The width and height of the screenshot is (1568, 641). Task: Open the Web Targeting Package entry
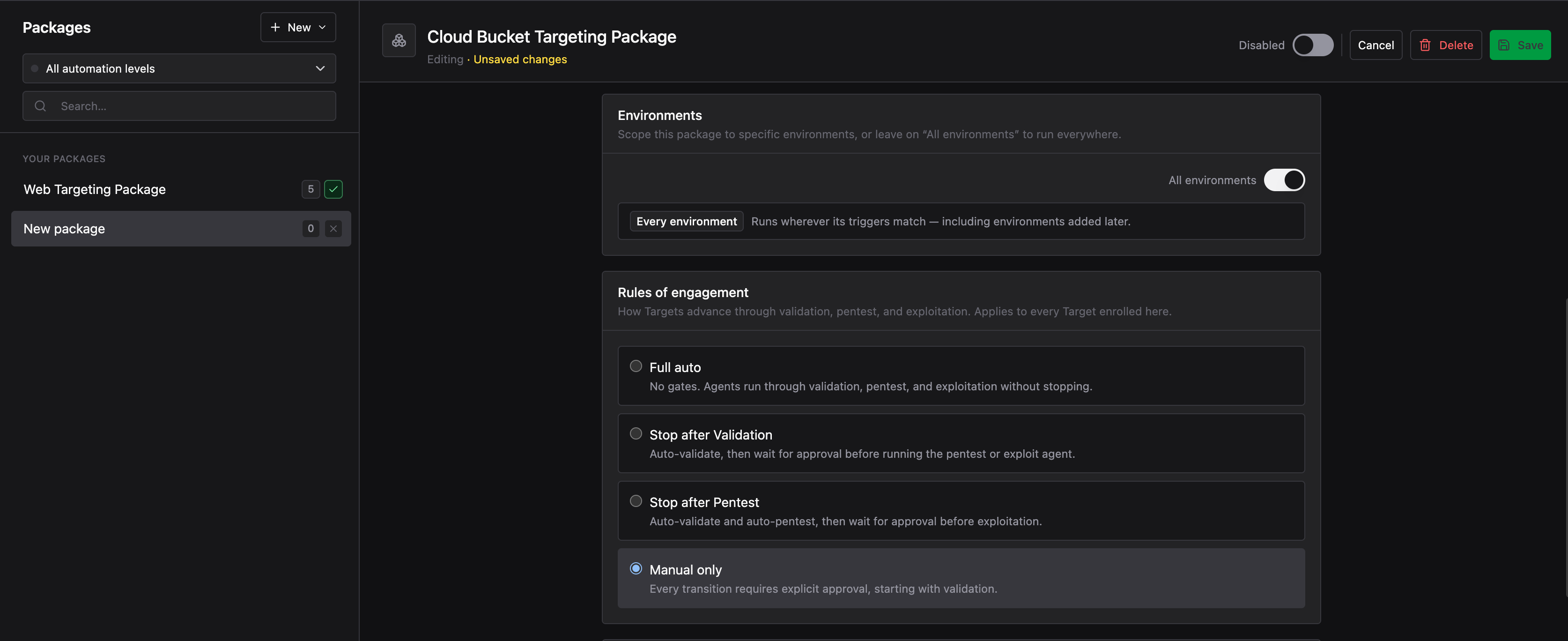pyautogui.click(x=181, y=189)
